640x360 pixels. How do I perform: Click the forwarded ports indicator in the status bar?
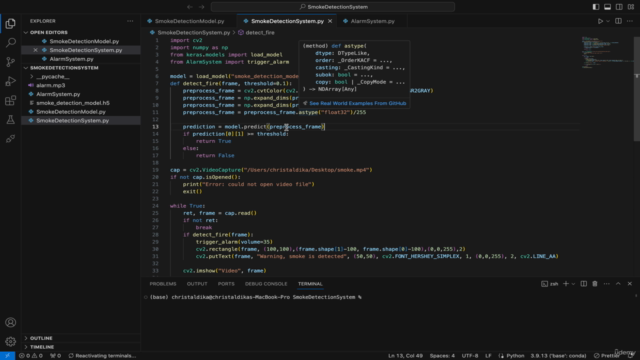(56, 356)
